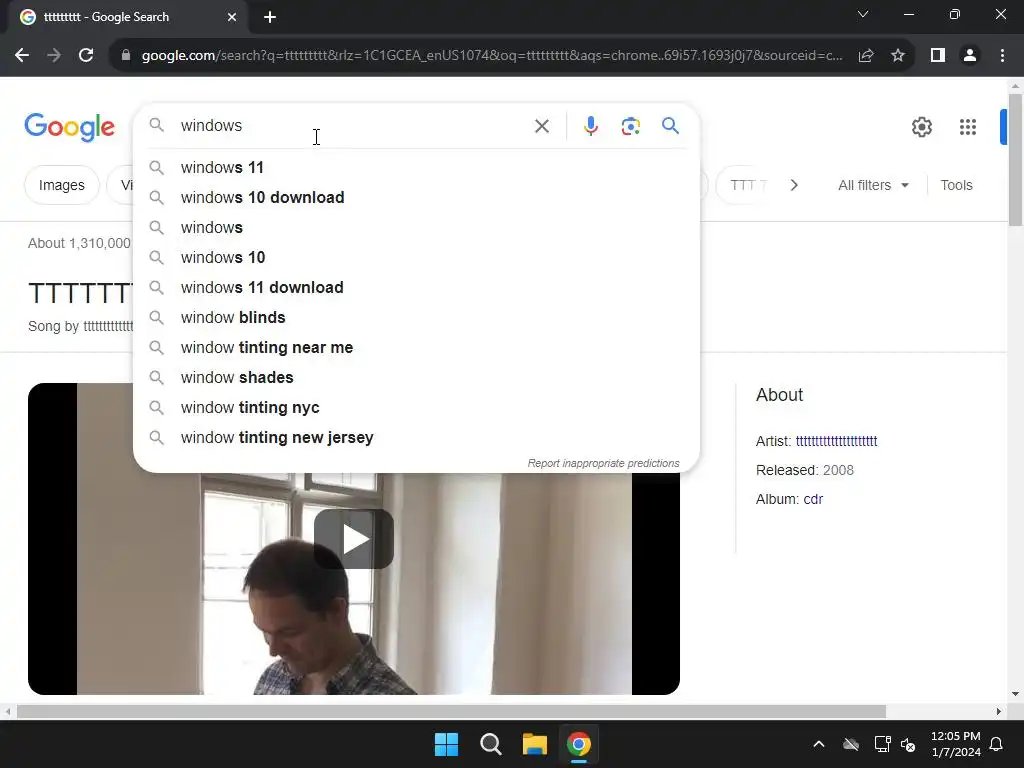Open the artist tttttttttttttttttt link
The image size is (1024, 768).
click(836, 441)
